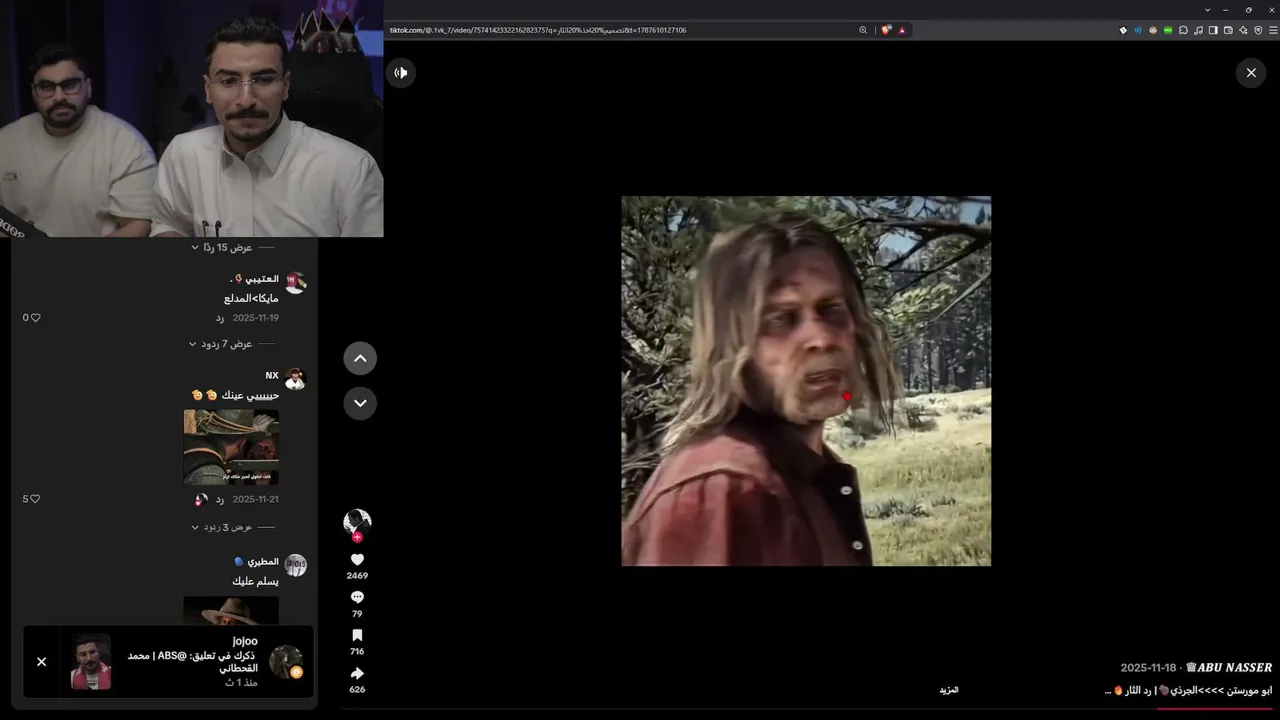
Task: Go to the previous video
Action: tap(360, 358)
